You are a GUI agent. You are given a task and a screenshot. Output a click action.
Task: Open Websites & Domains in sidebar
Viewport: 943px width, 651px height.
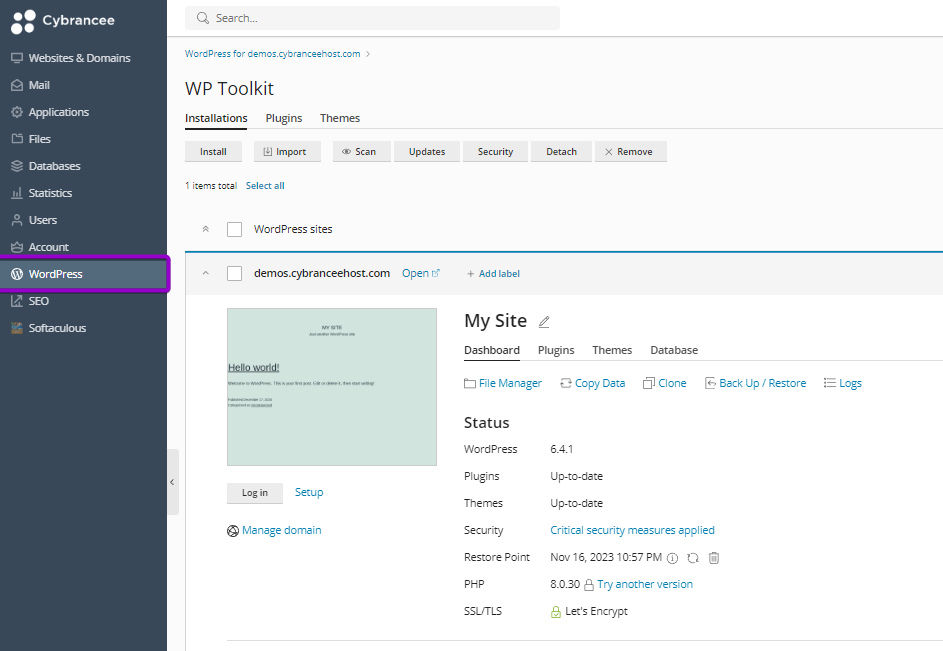coord(79,58)
